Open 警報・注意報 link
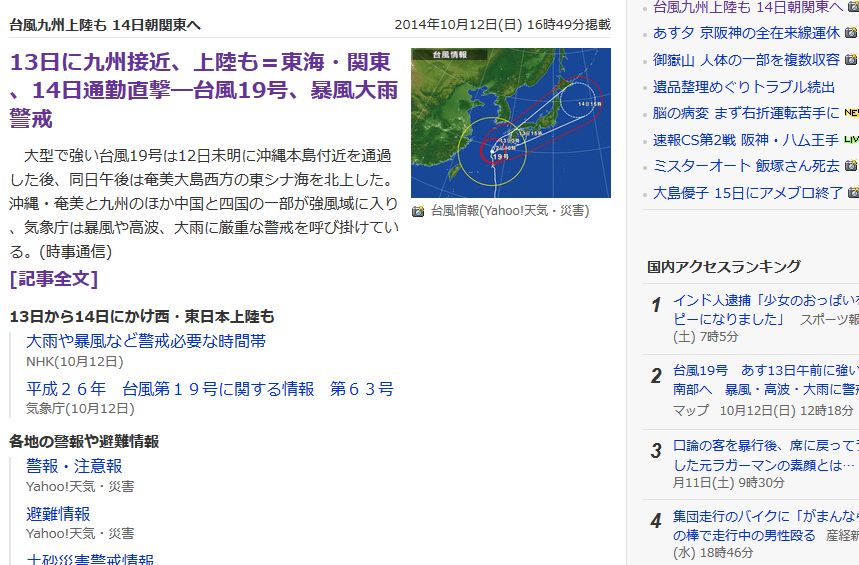The image size is (859, 565). [x=74, y=466]
